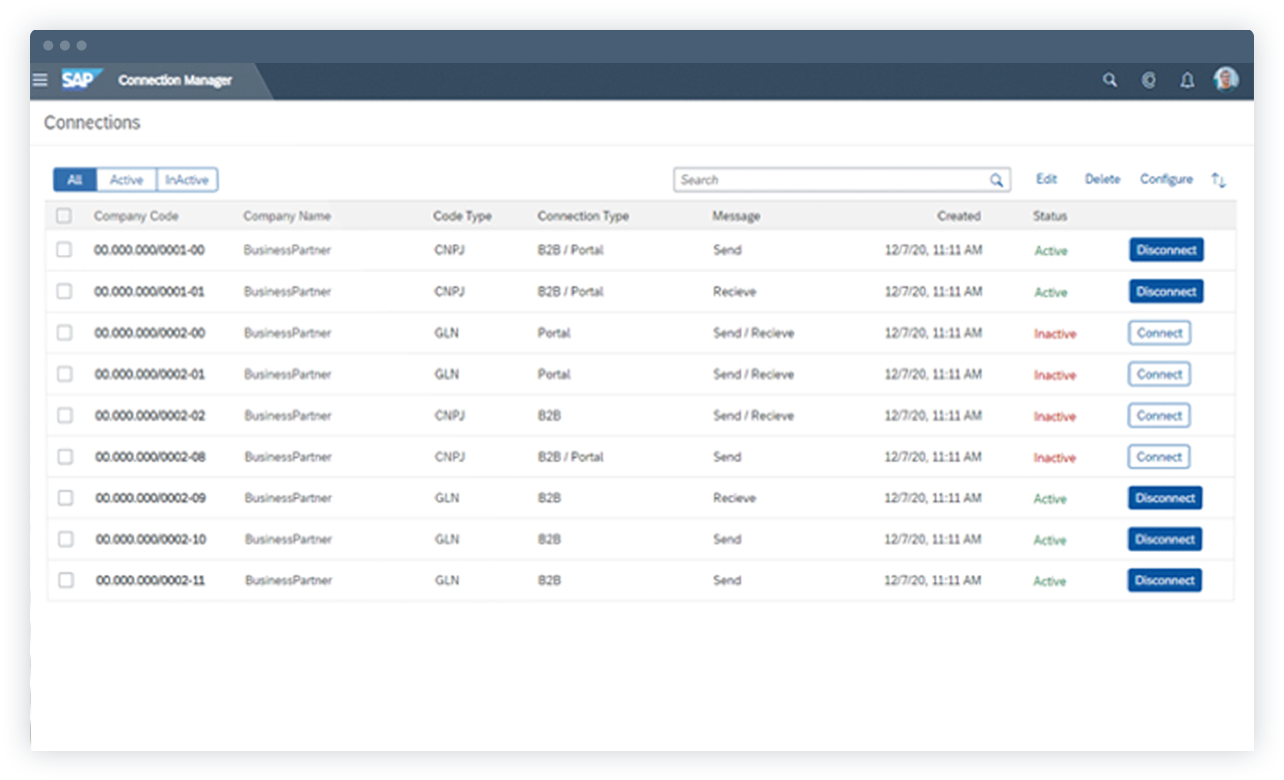Click the magnifier inside the Search box
The image size is (1284, 780).
996,179
